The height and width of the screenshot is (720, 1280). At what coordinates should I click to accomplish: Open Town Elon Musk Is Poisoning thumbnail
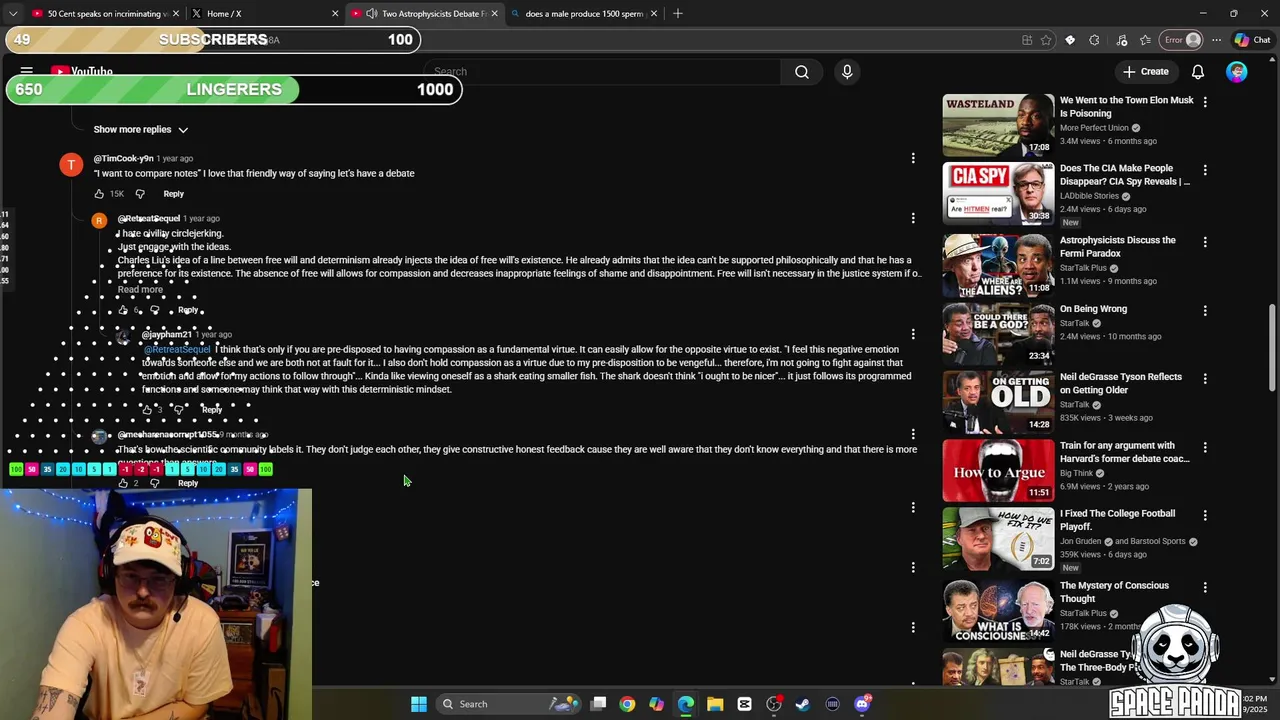click(998, 125)
